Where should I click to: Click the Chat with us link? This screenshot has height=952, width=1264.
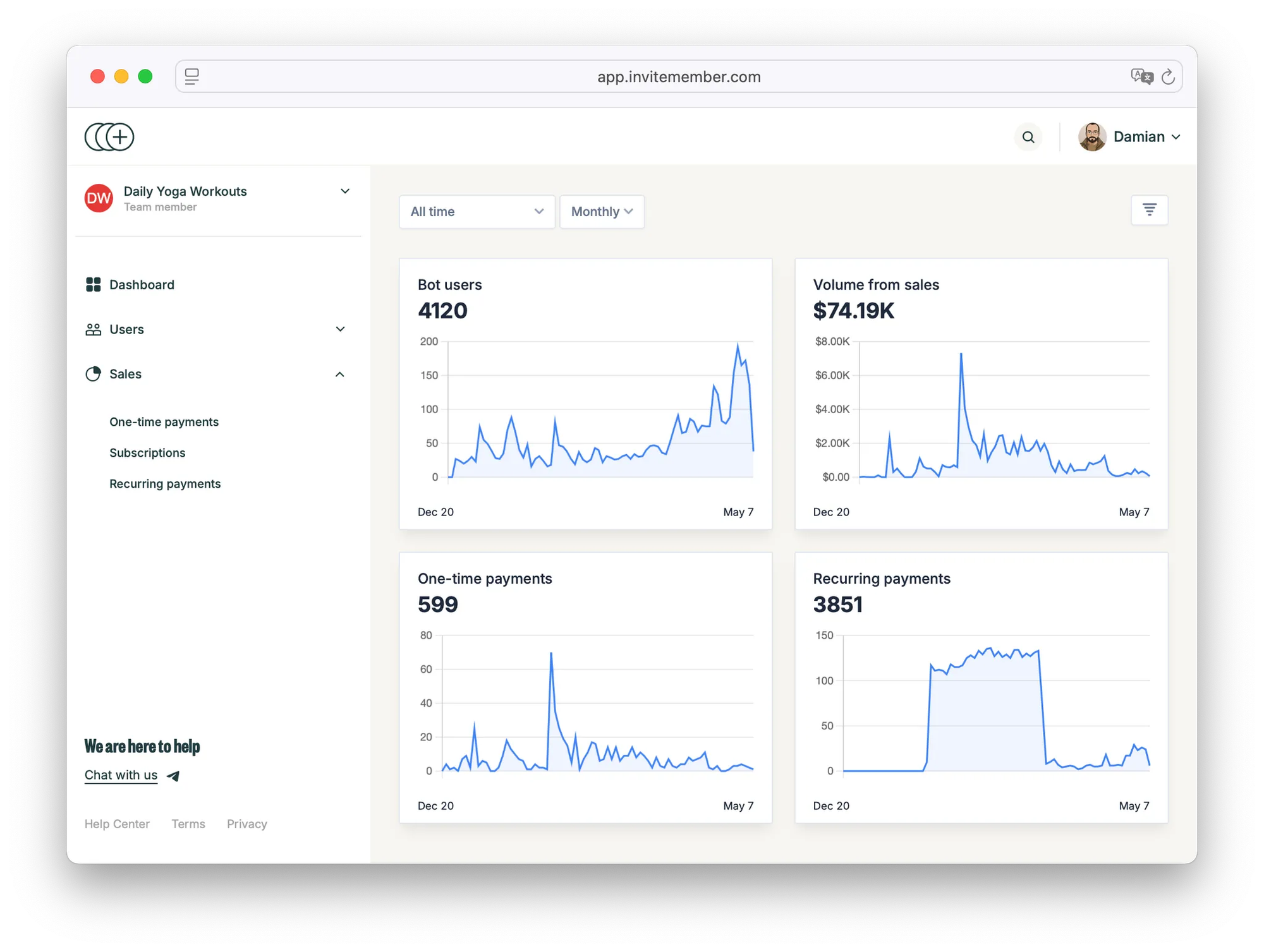click(x=121, y=775)
